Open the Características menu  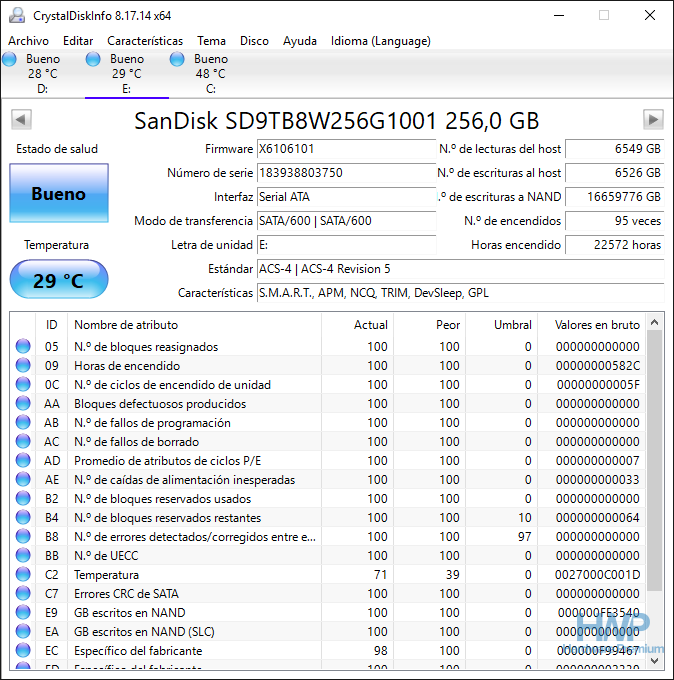click(x=145, y=41)
